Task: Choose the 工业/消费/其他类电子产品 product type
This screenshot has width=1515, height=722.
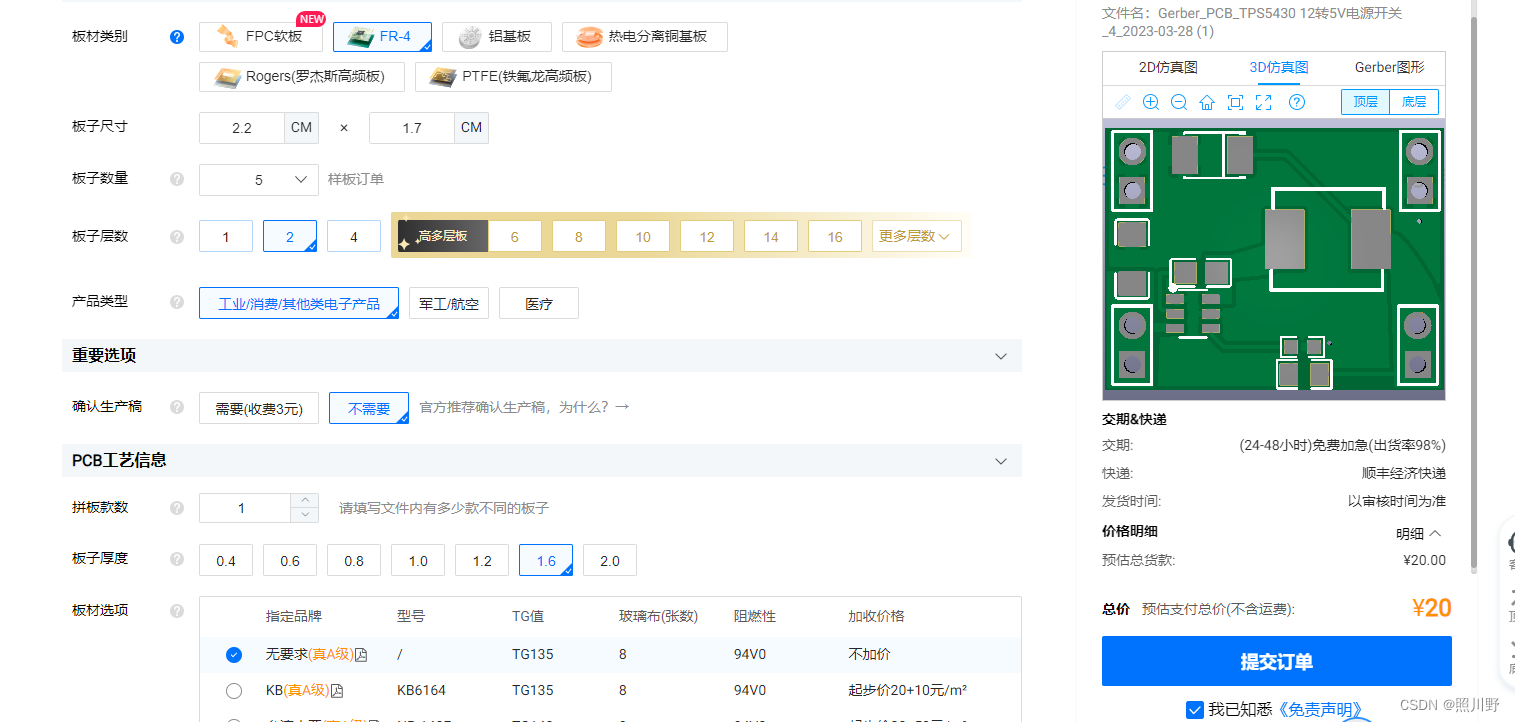Action: [299, 303]
